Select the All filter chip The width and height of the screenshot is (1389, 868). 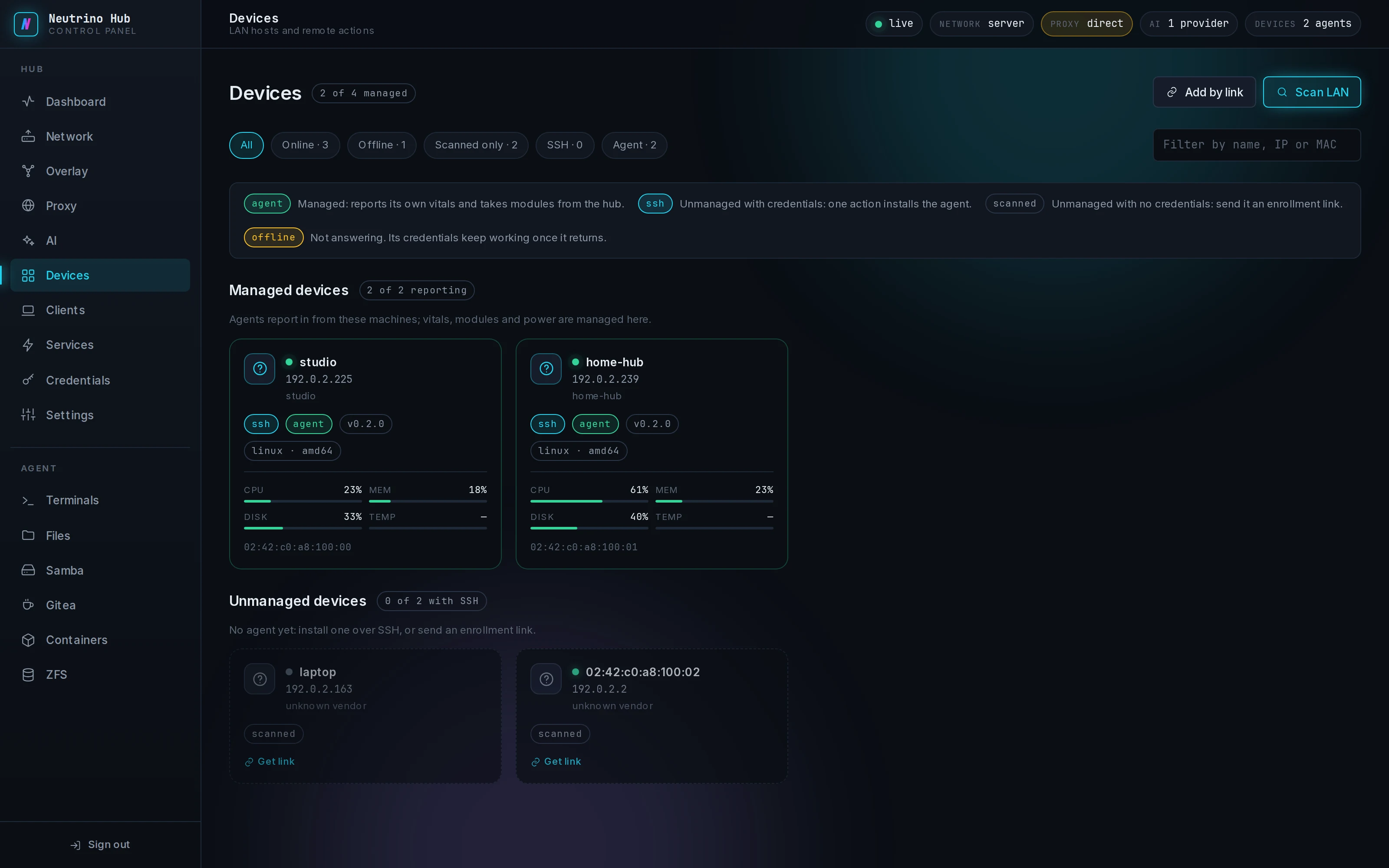click(246, 145)
